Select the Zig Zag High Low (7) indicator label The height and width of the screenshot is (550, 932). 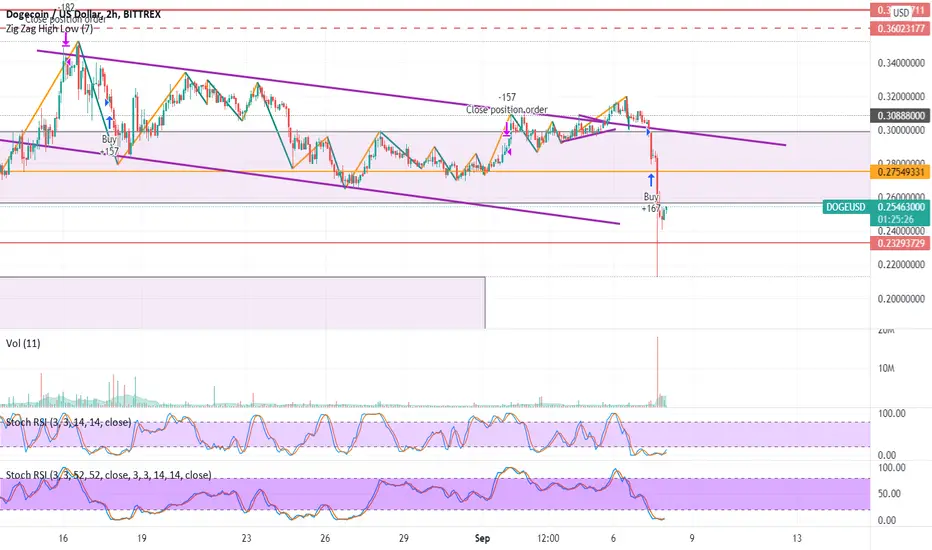[x=49, y=29]
